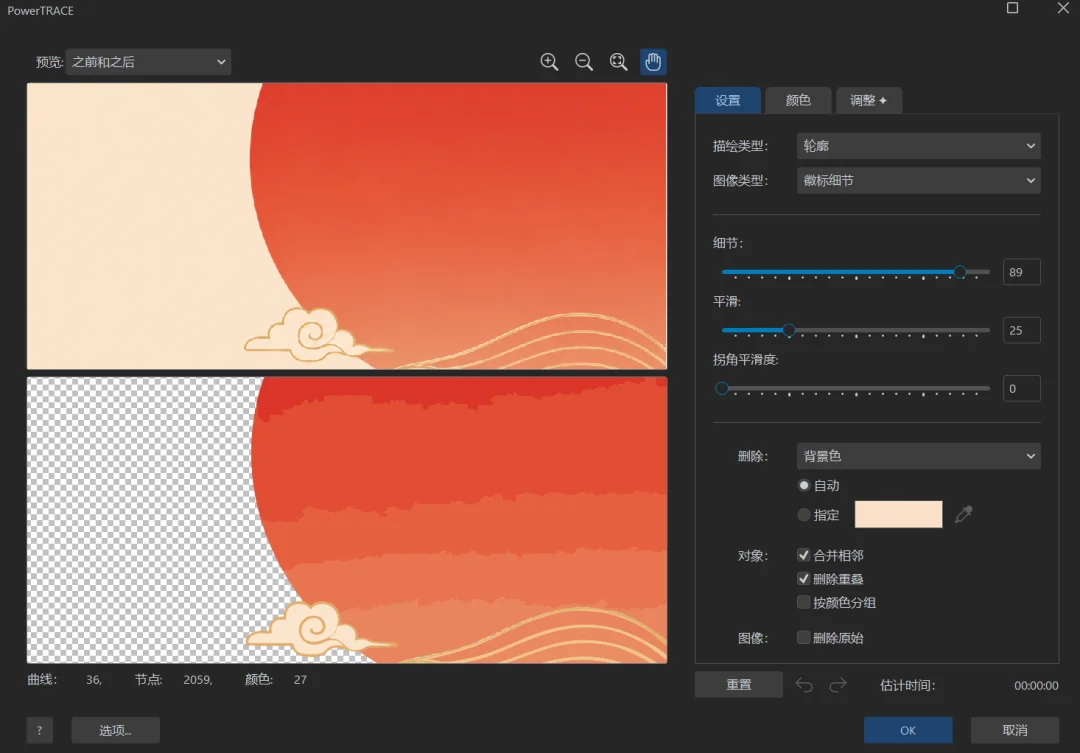Click the estimated time value 00:00:00

pos(1036,685)
